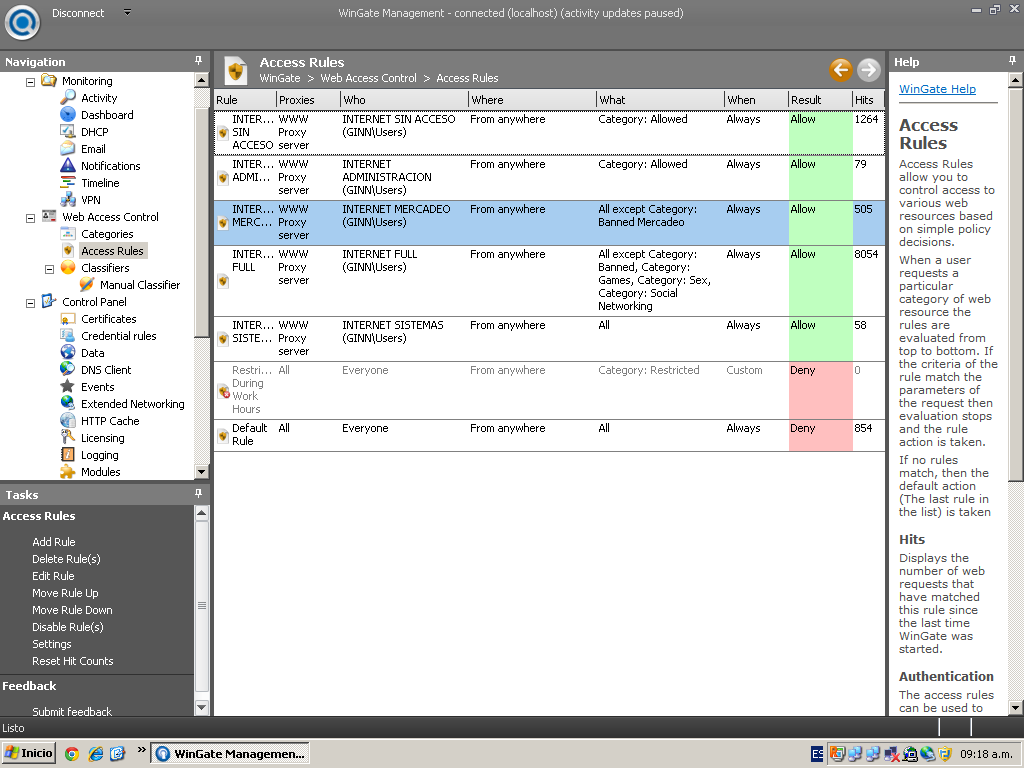Viewport: 1024px width, 768px height.
Task: Click the Add Rule task
Action: pos(54,542)
